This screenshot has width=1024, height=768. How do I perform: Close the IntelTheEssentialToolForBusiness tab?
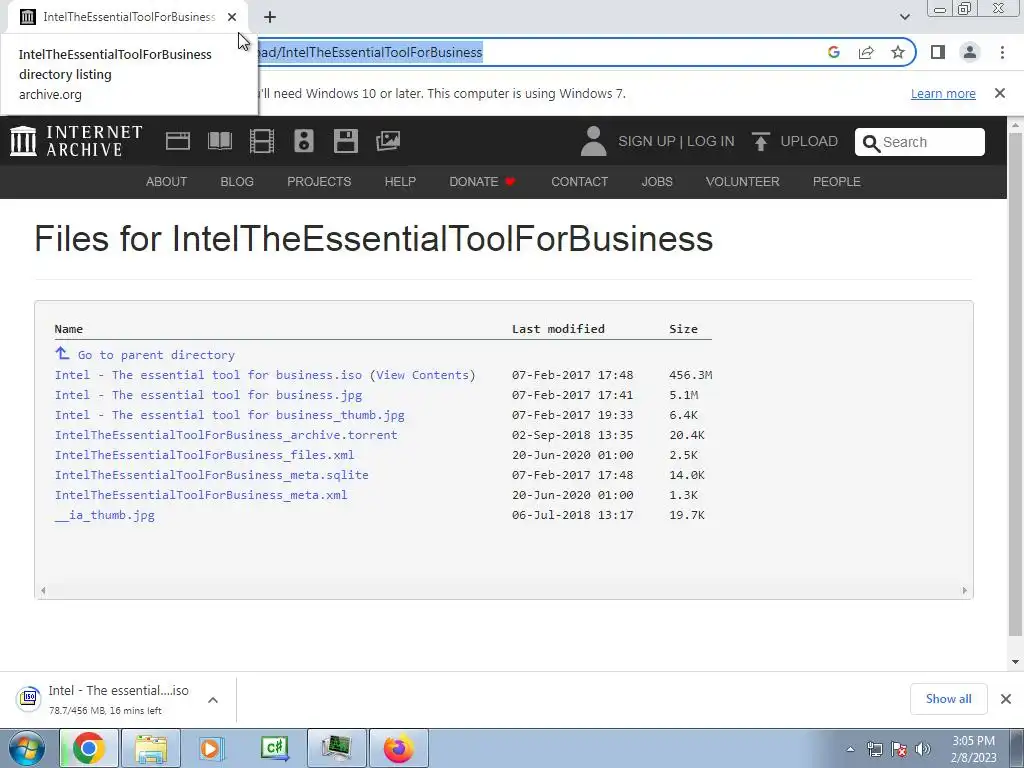[x=232, y=17]
